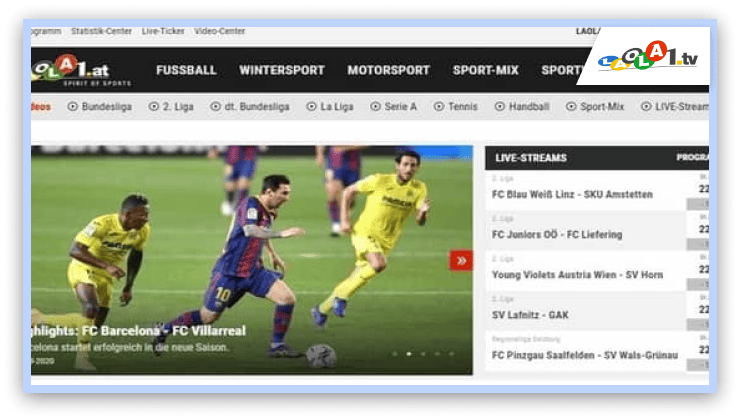Select the LIVE-Stream video category
This screenshot has height=420, width=740.
tap(682, 107)
